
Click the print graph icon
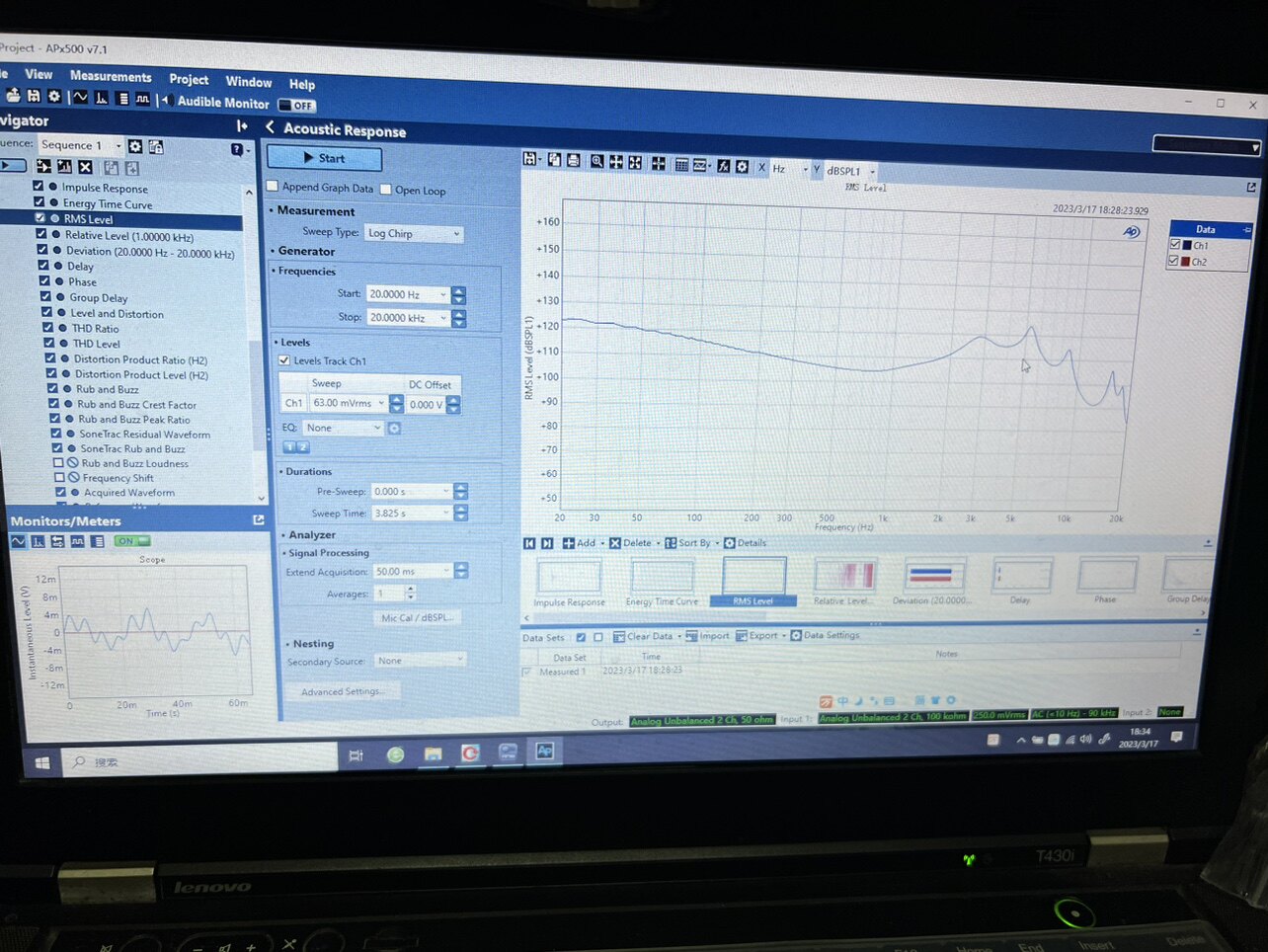[x=573, y=160]
